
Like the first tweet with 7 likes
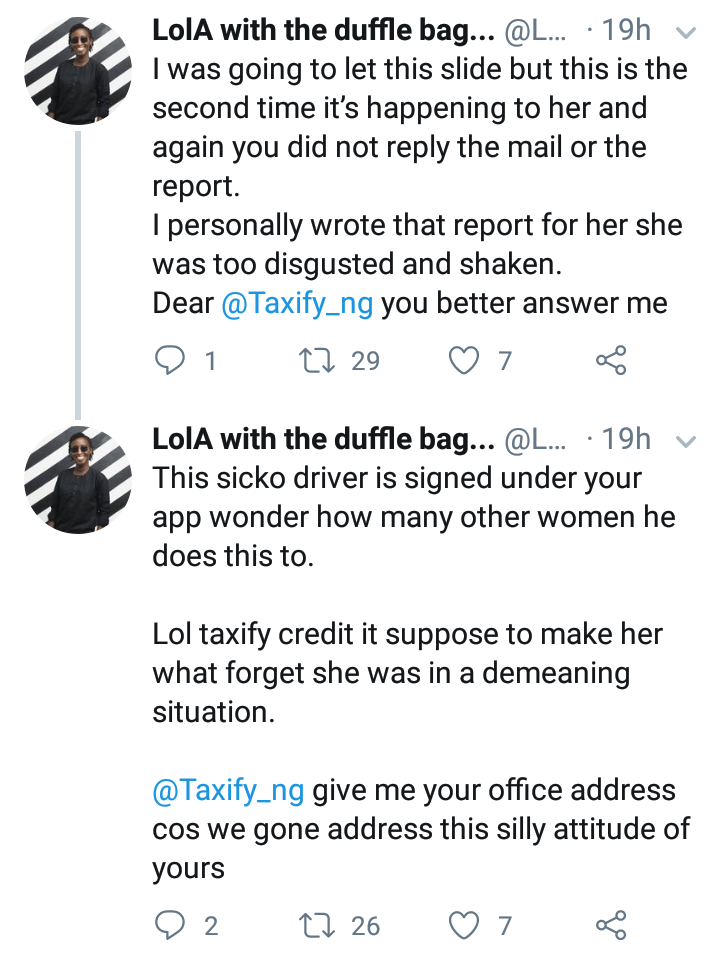click(x=465, y=360)
